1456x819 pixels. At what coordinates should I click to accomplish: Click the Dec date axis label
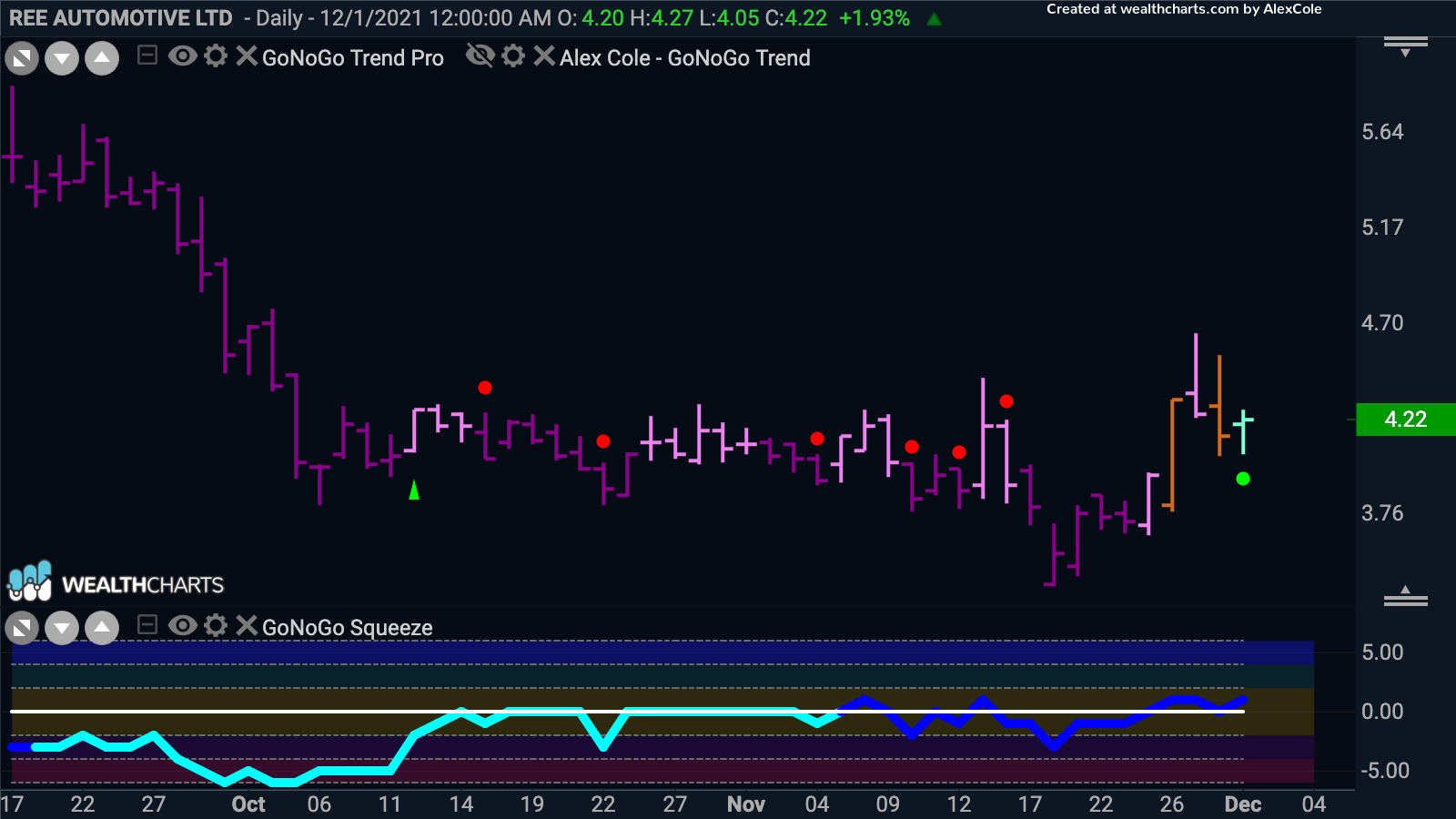1243,804
